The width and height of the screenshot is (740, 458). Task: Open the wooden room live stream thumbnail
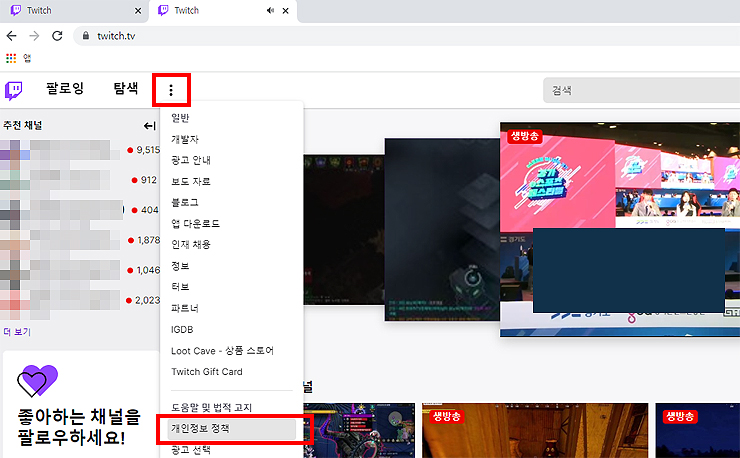[535, 430]
